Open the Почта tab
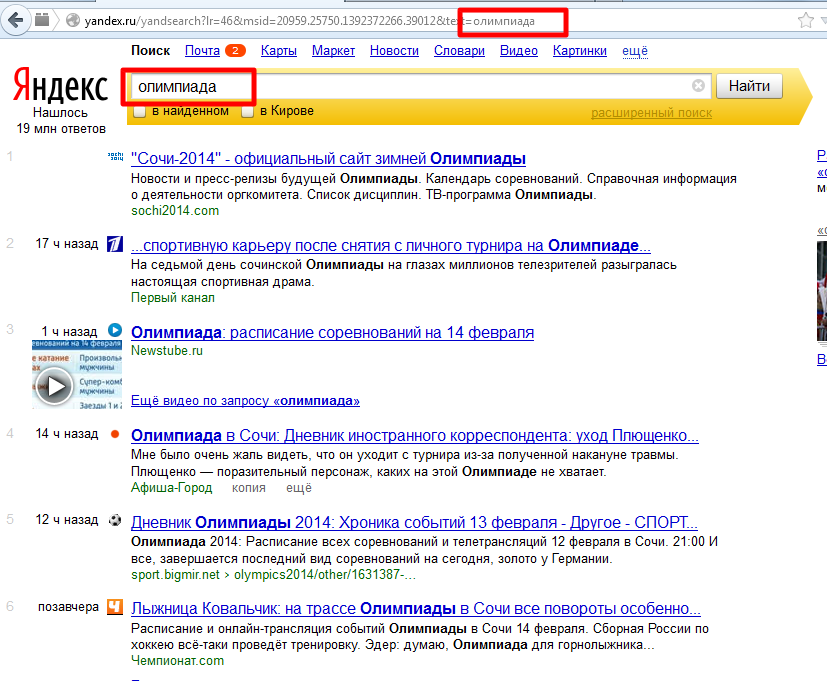 [x=202, y=51]
